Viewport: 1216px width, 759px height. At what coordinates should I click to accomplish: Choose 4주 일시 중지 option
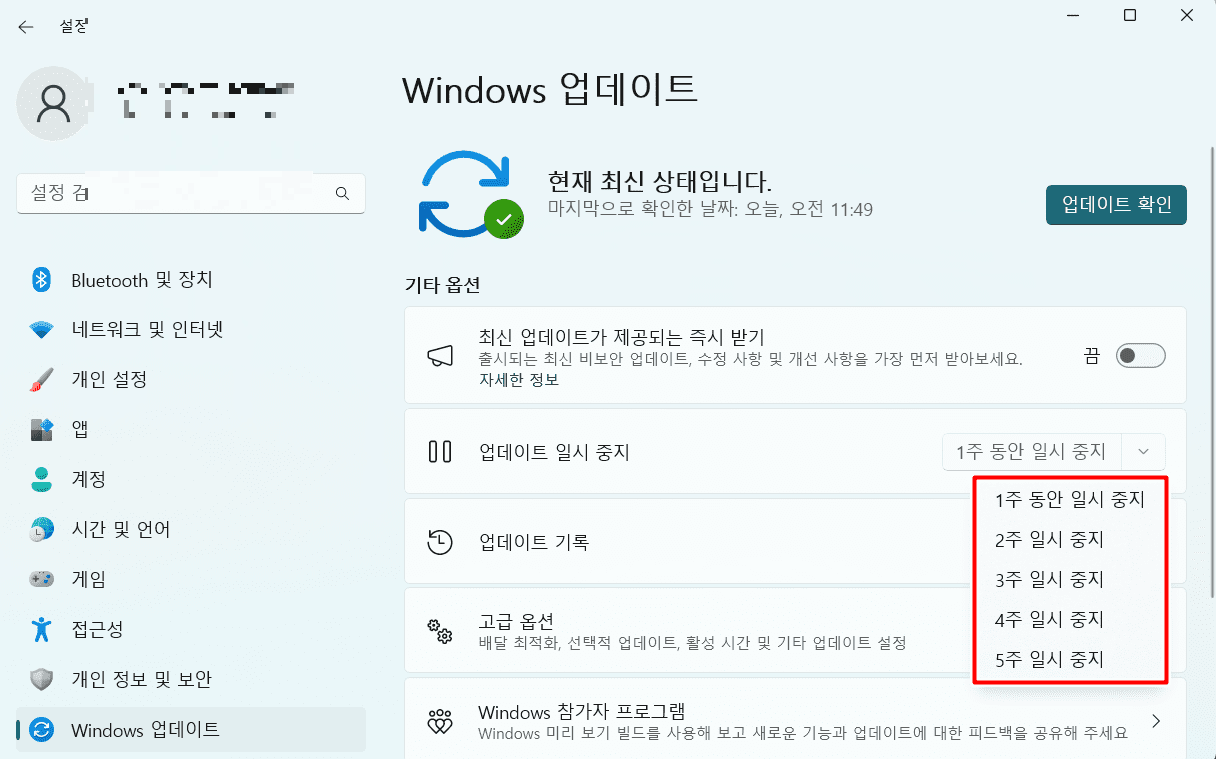[x=1070, y=619]
